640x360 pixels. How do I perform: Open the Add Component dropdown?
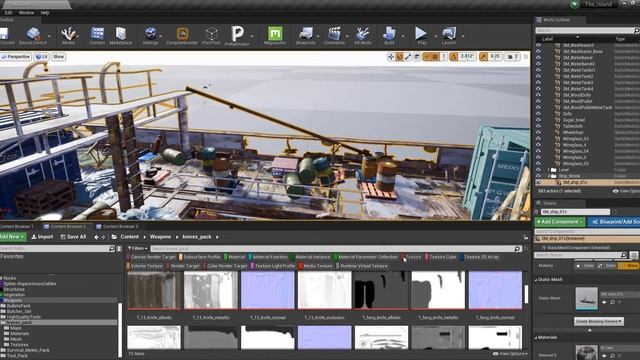[560, 222]
